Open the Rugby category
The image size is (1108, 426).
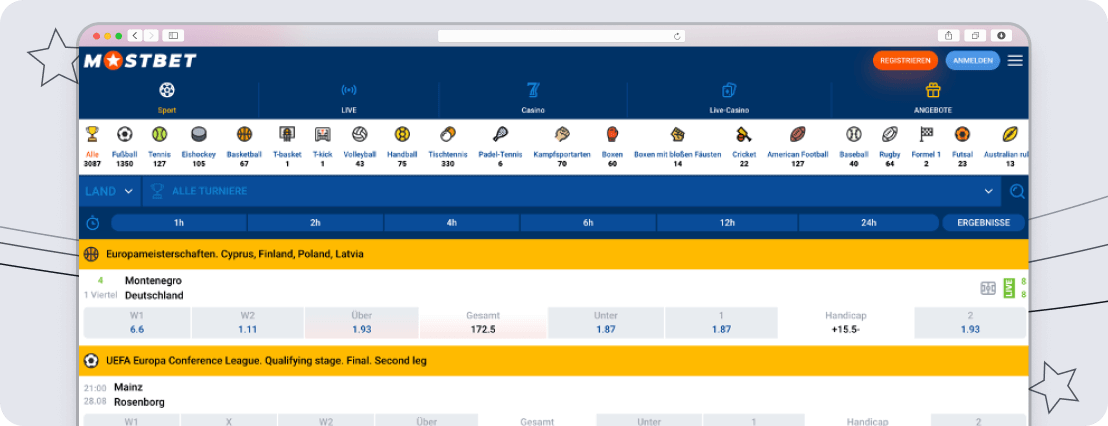pyautogui.click(x=890, y=147)
